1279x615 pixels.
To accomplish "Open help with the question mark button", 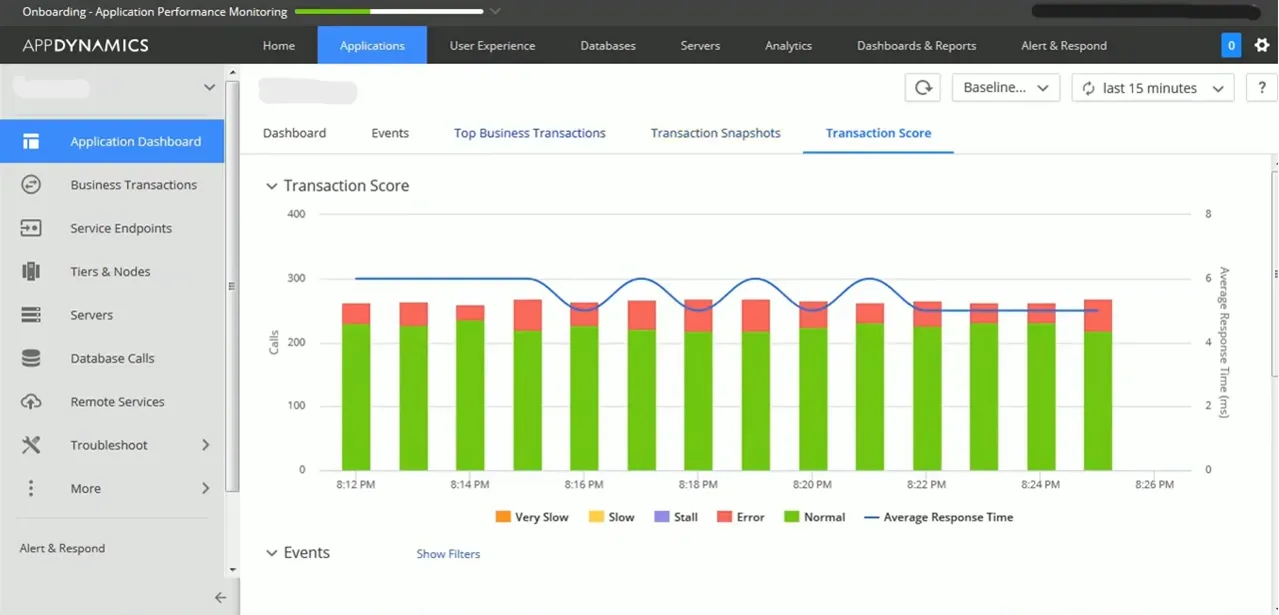I will (x=1262, y=88).
